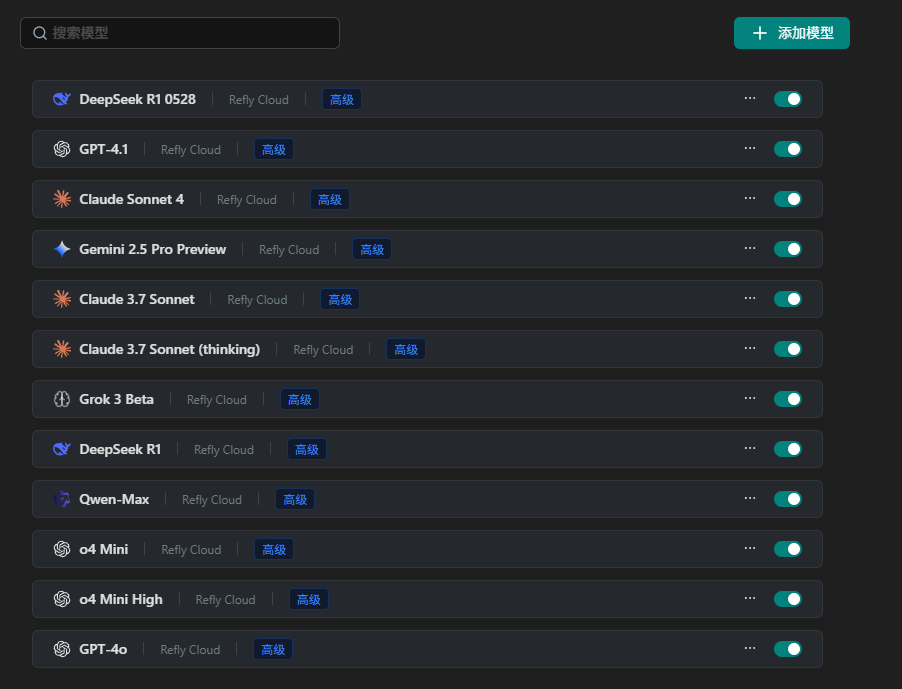Turn off the toggle for Claude 3.7 Sonnet without (thinking)

[x=788, y=300]
